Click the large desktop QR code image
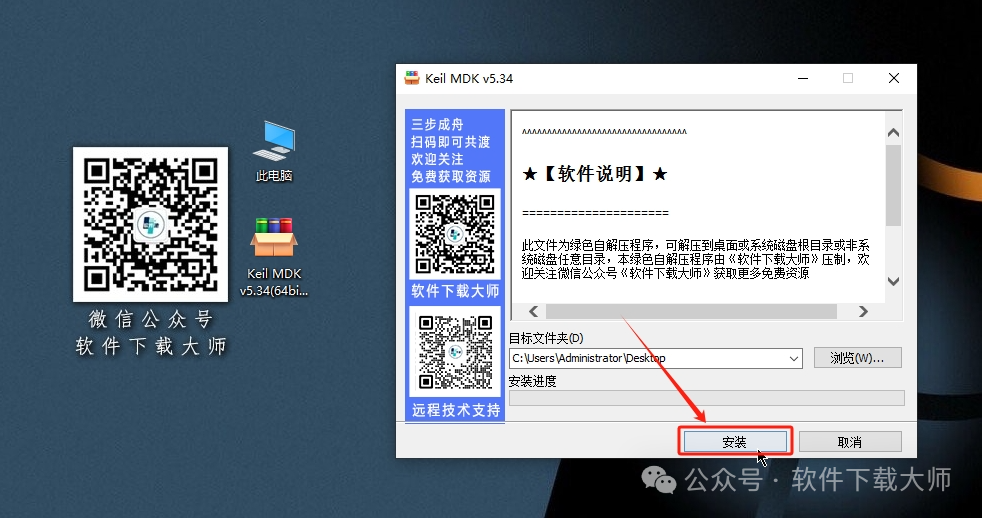 coord(150,224)
